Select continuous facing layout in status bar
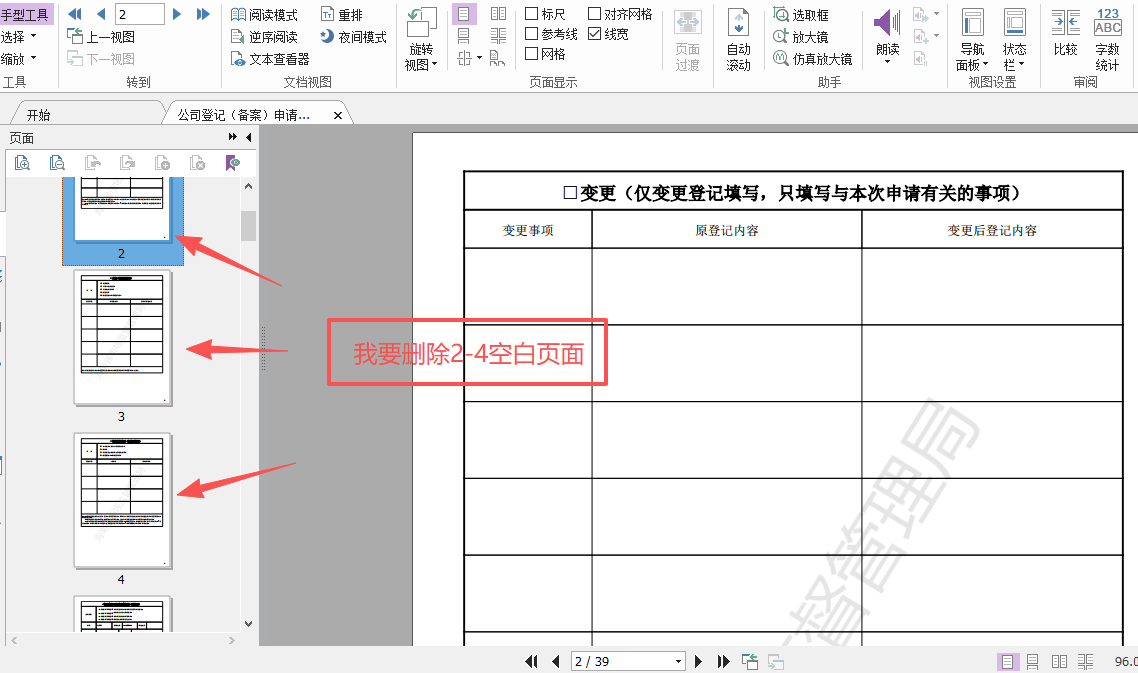The height and width of the screenshot is (673, 1138). tap(1086, 661)
